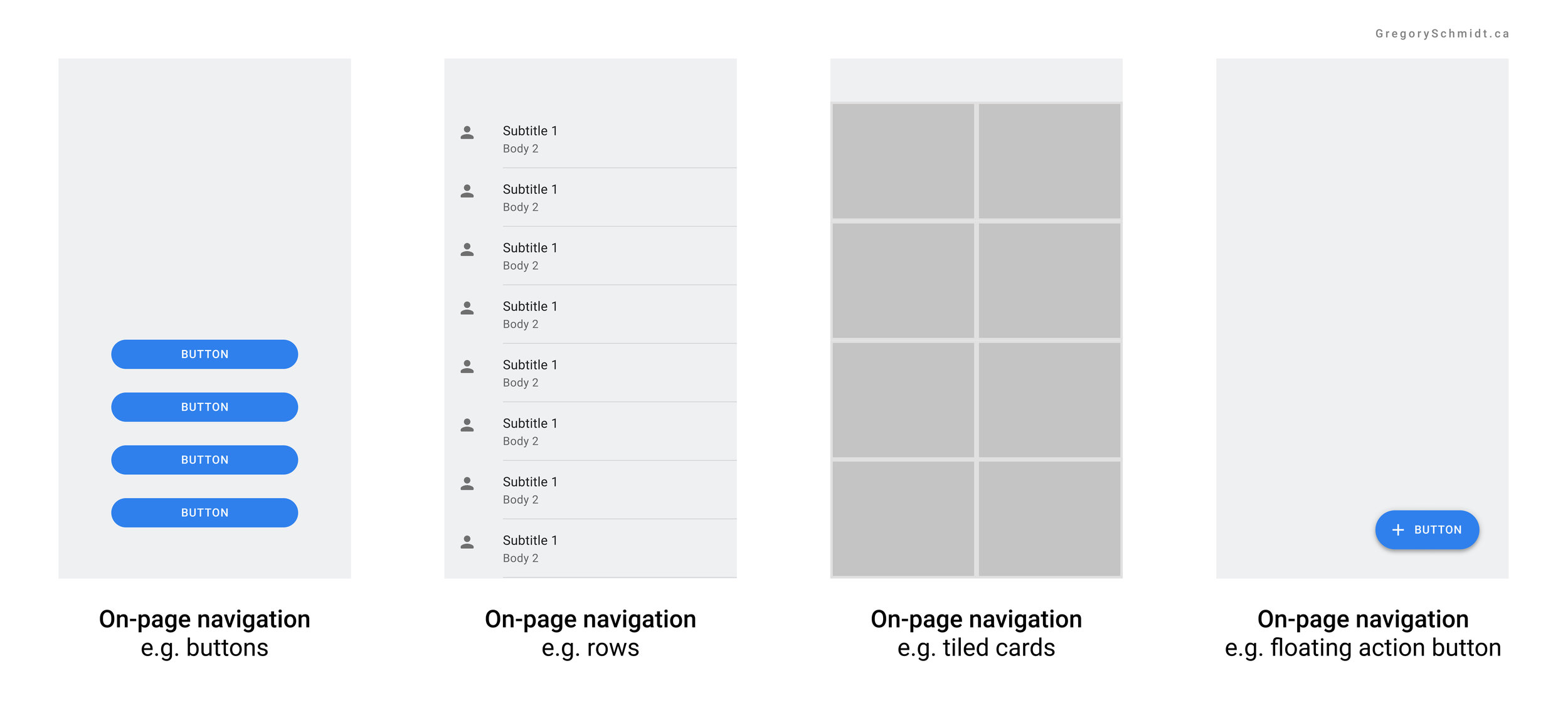Click the plus icon on floating action button
Viewport: 1568px width, 720px height.
pos(1398,530)
